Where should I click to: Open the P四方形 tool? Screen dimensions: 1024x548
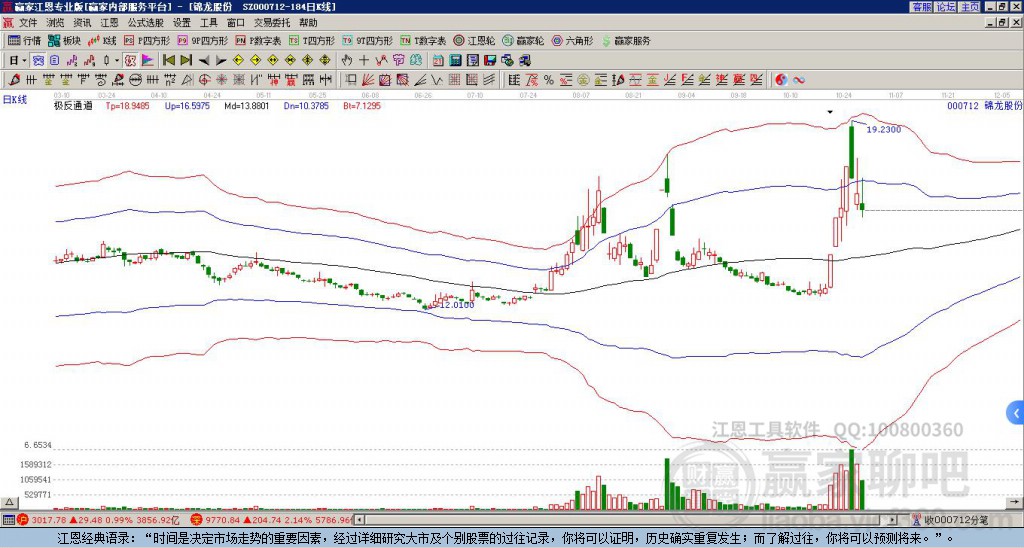[147, 40]
